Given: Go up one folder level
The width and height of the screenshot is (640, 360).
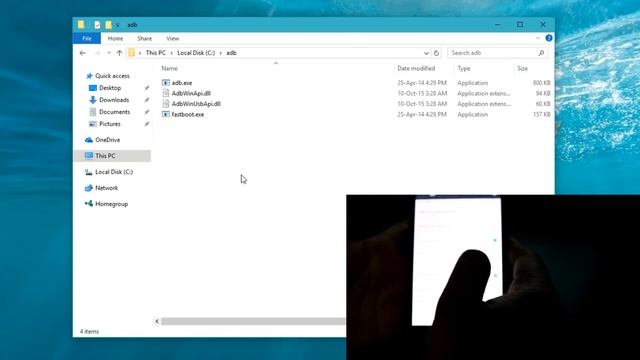Looking at the screenshot, I should [119, 53].
